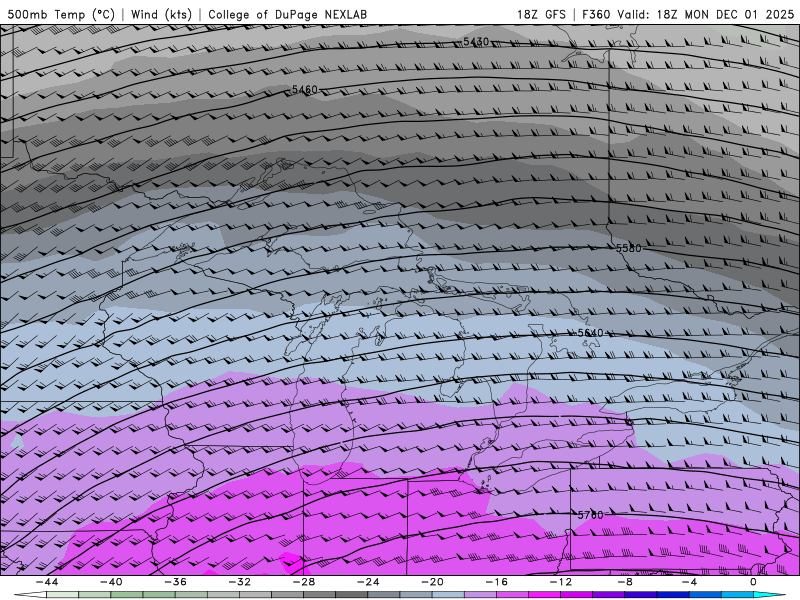Click the 5580 height contour label
Viewport: 800px width, 600px height.
tap(629, 248)
